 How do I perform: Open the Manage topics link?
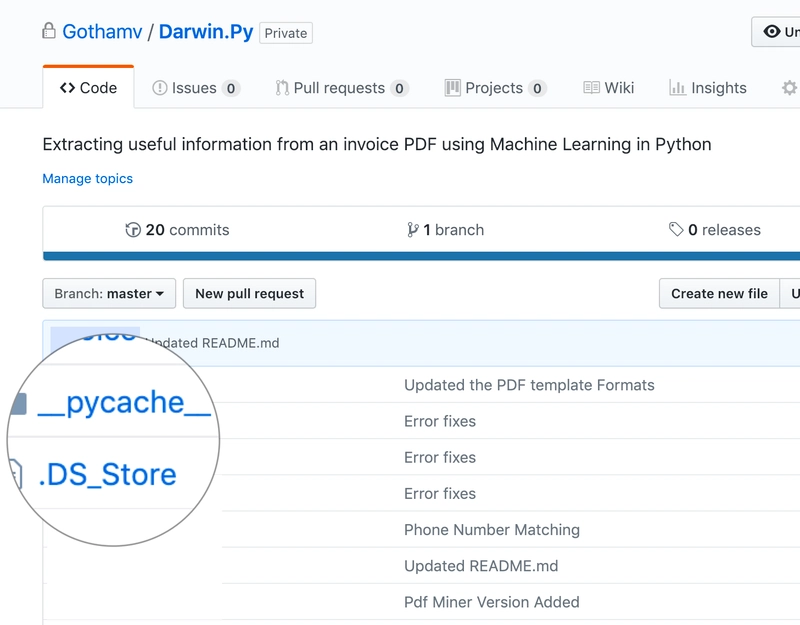pos(88,179)
